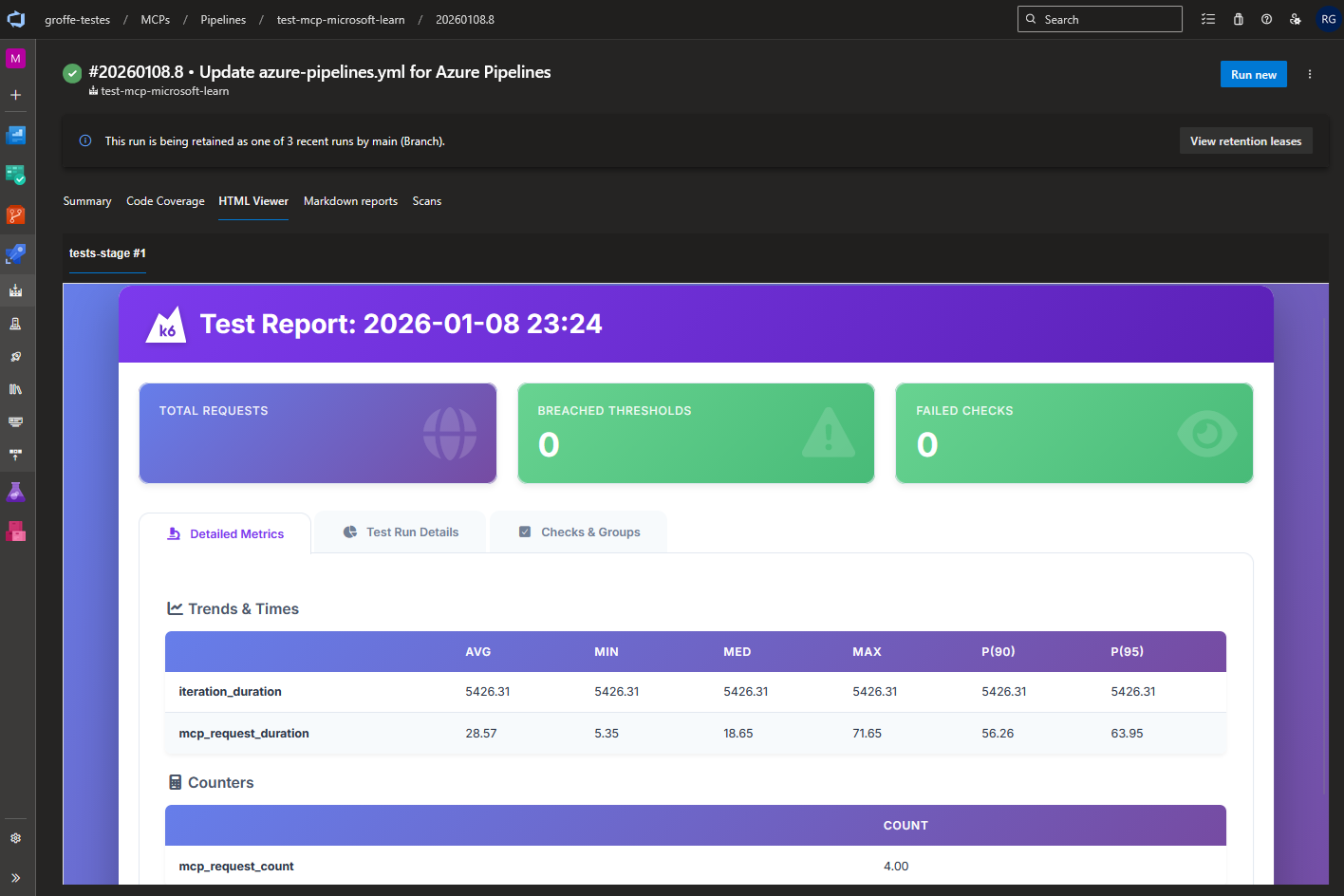Go to test-mcp-microsoft-learn breadcrumb

point(341,19)
